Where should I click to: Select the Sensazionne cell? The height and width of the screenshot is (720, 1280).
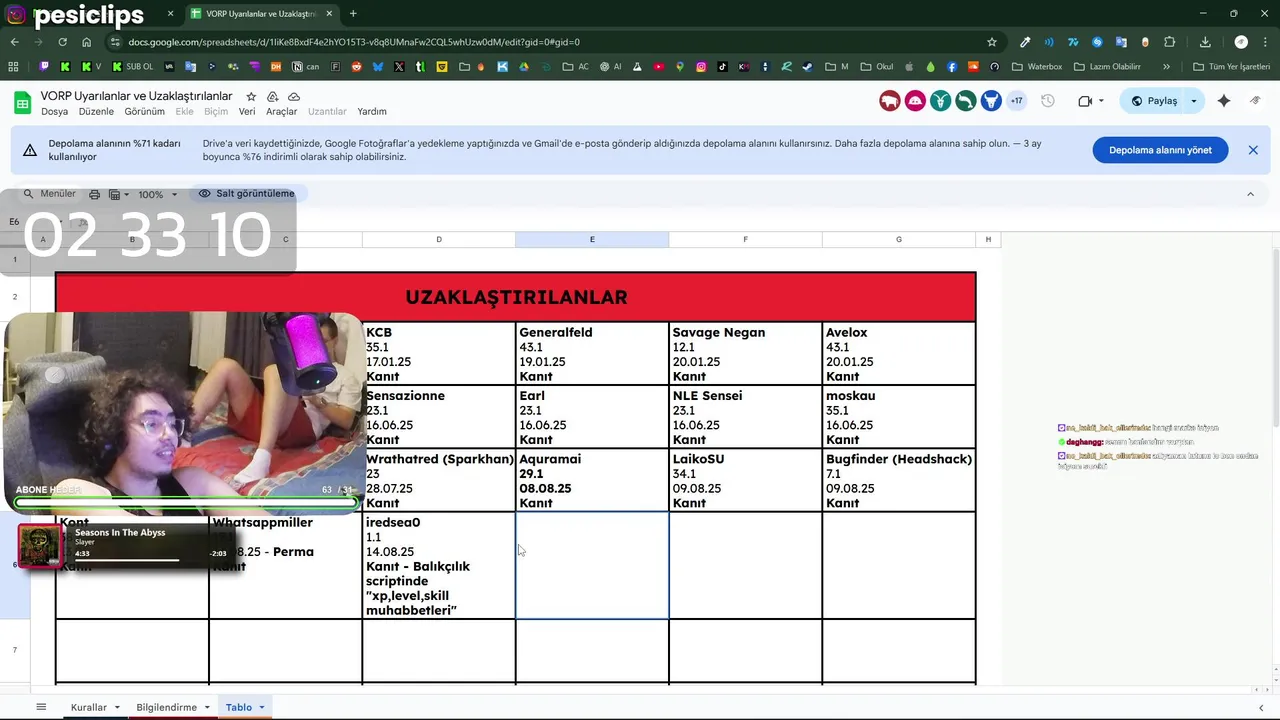point(439,417)
